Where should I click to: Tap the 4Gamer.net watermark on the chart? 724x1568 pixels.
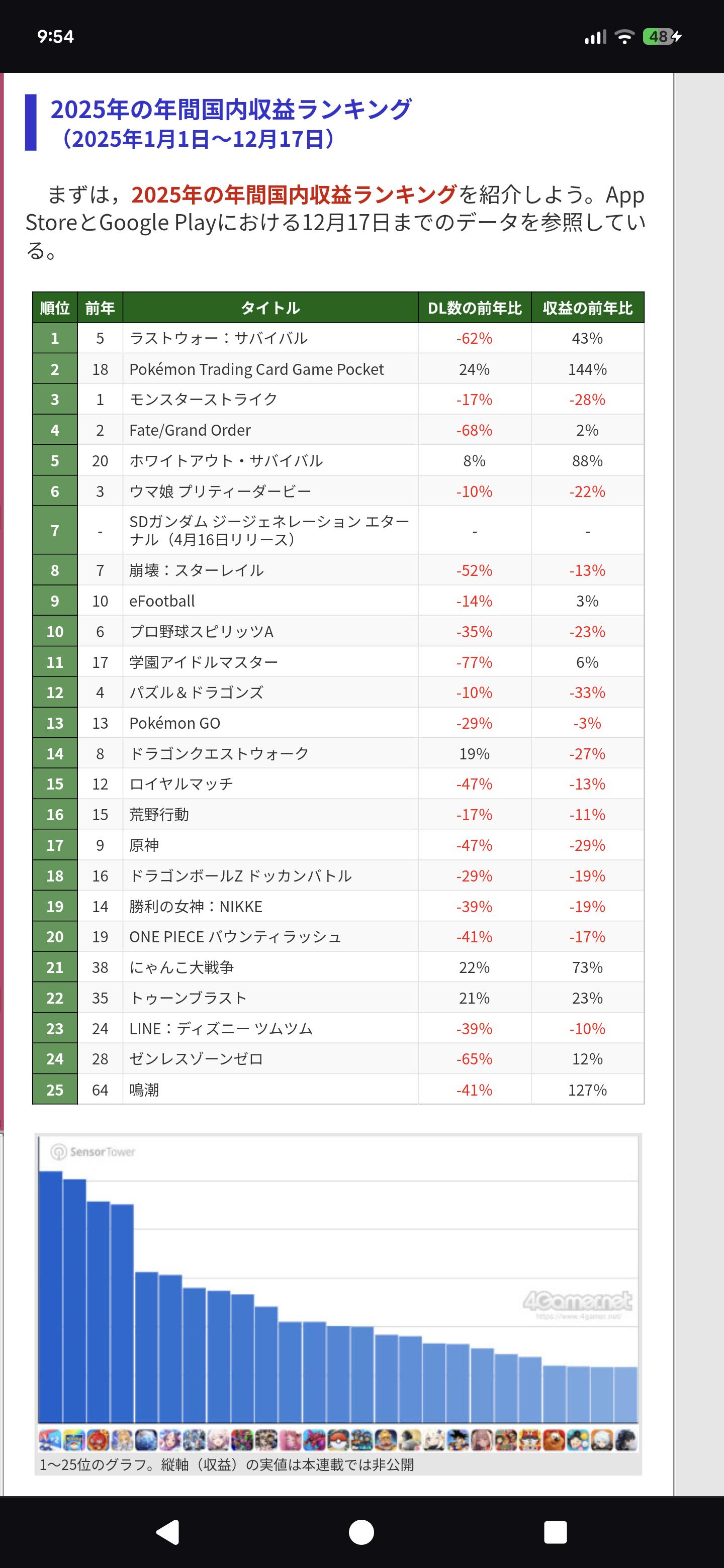pos(577,1302)
